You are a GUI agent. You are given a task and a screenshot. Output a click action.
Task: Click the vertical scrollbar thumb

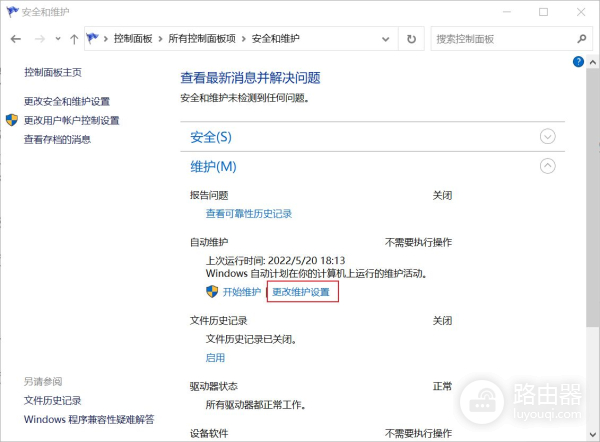coord(593,197)
